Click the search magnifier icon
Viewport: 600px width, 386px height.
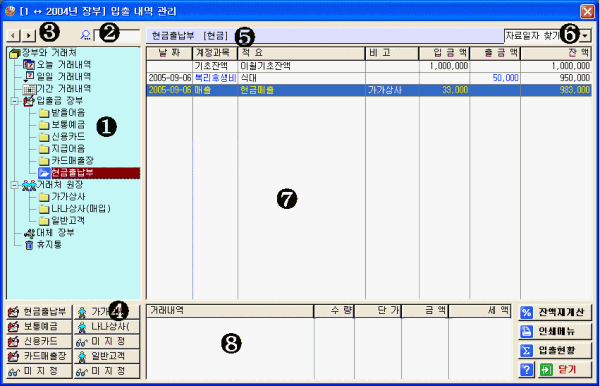click(85, 35)
